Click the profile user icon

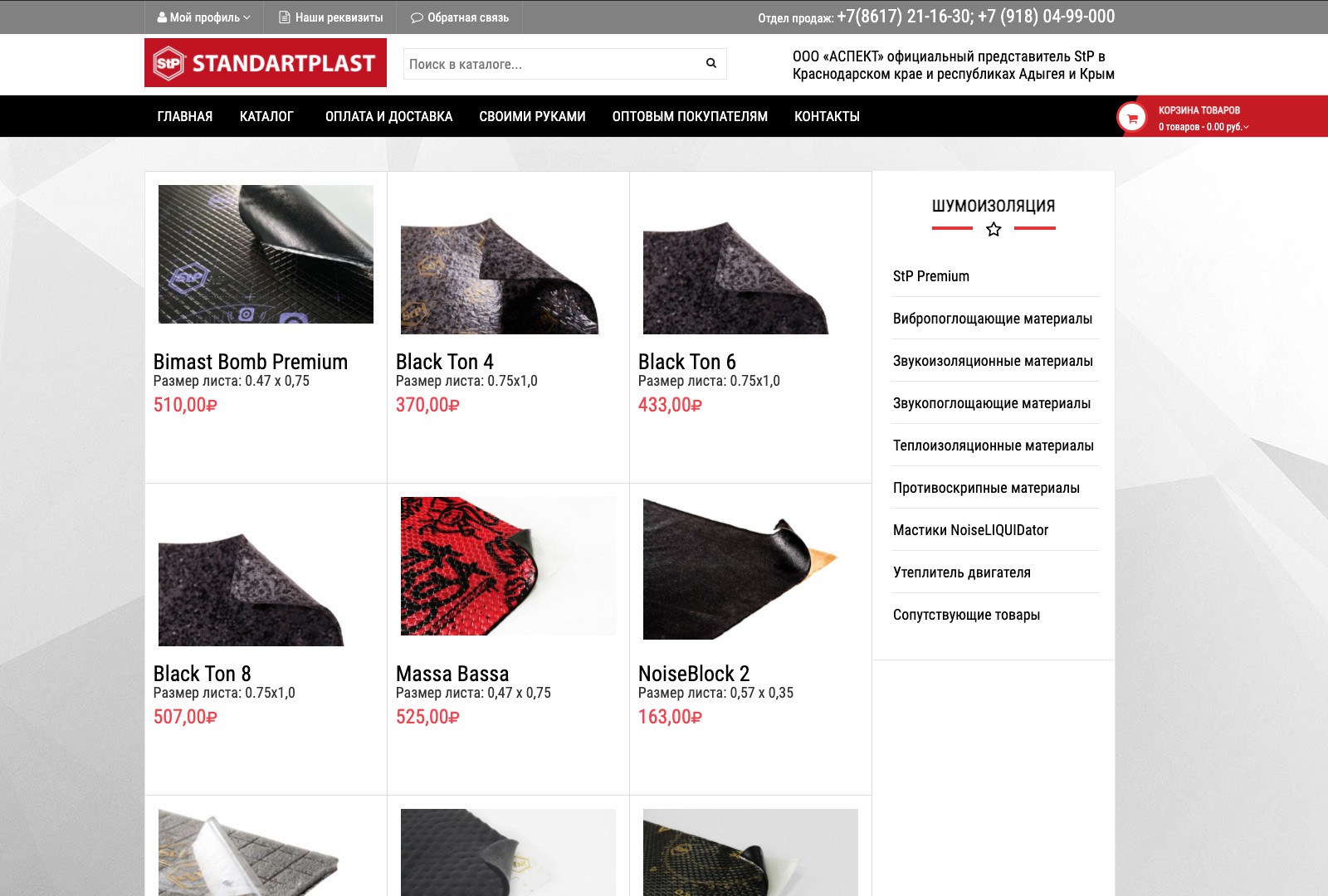pos(162,17)
